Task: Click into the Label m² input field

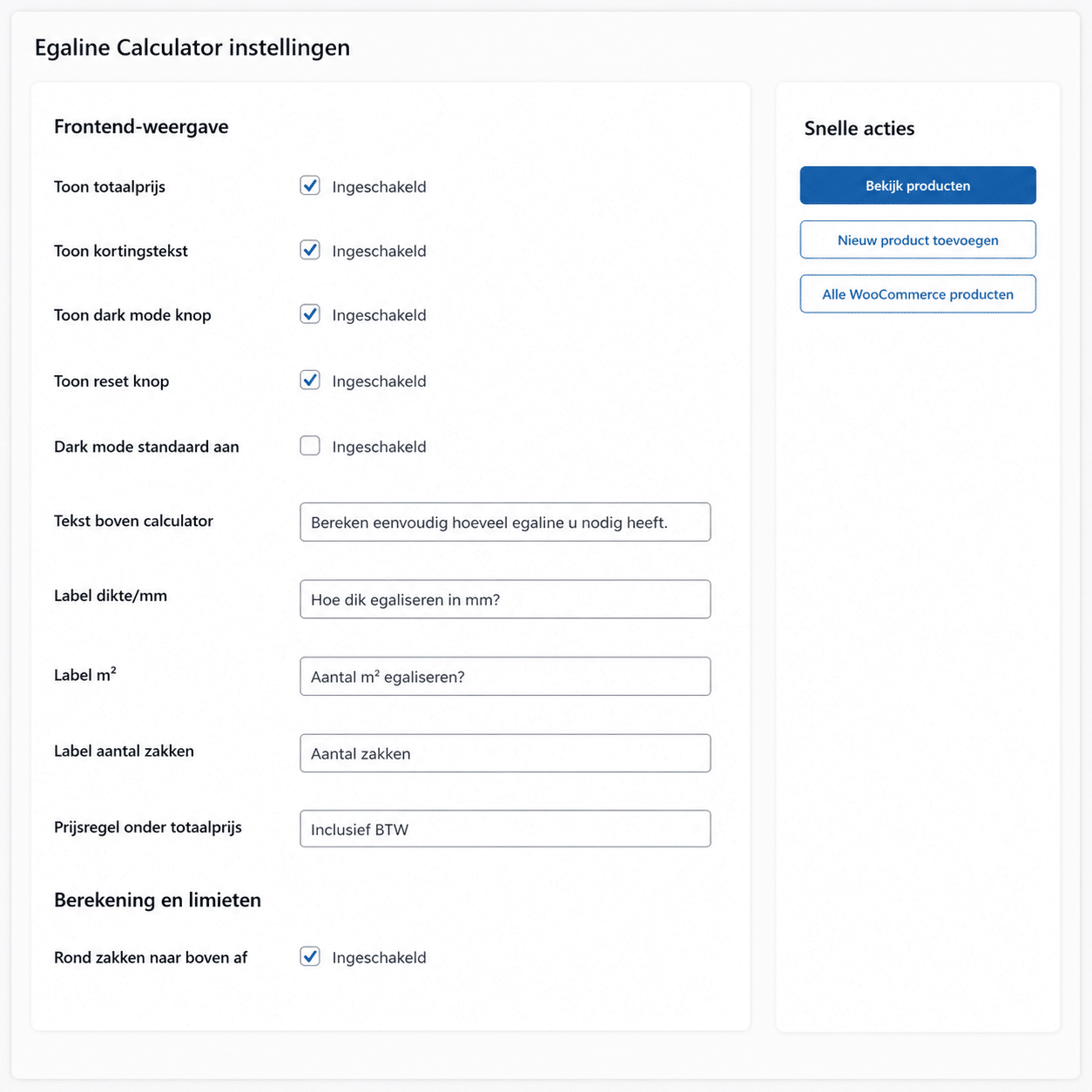Action: pos(505,677)
